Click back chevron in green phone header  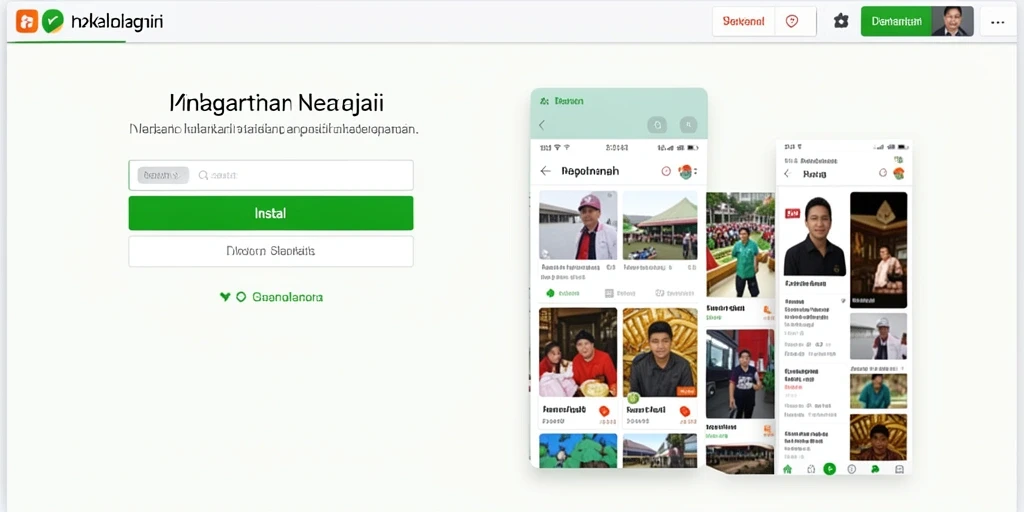541,125
